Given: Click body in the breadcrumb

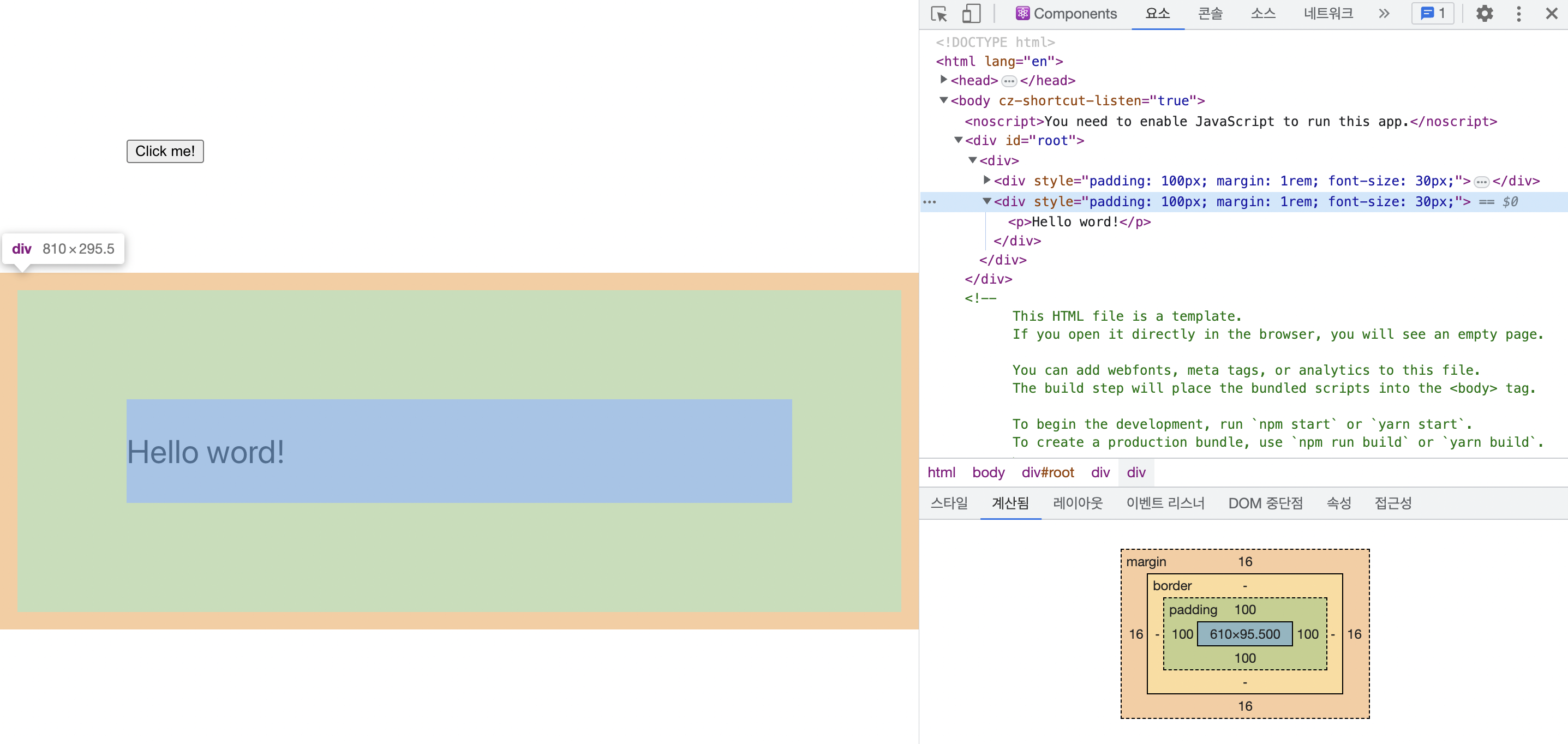Looking at the screenshot, I should point(988,472).
